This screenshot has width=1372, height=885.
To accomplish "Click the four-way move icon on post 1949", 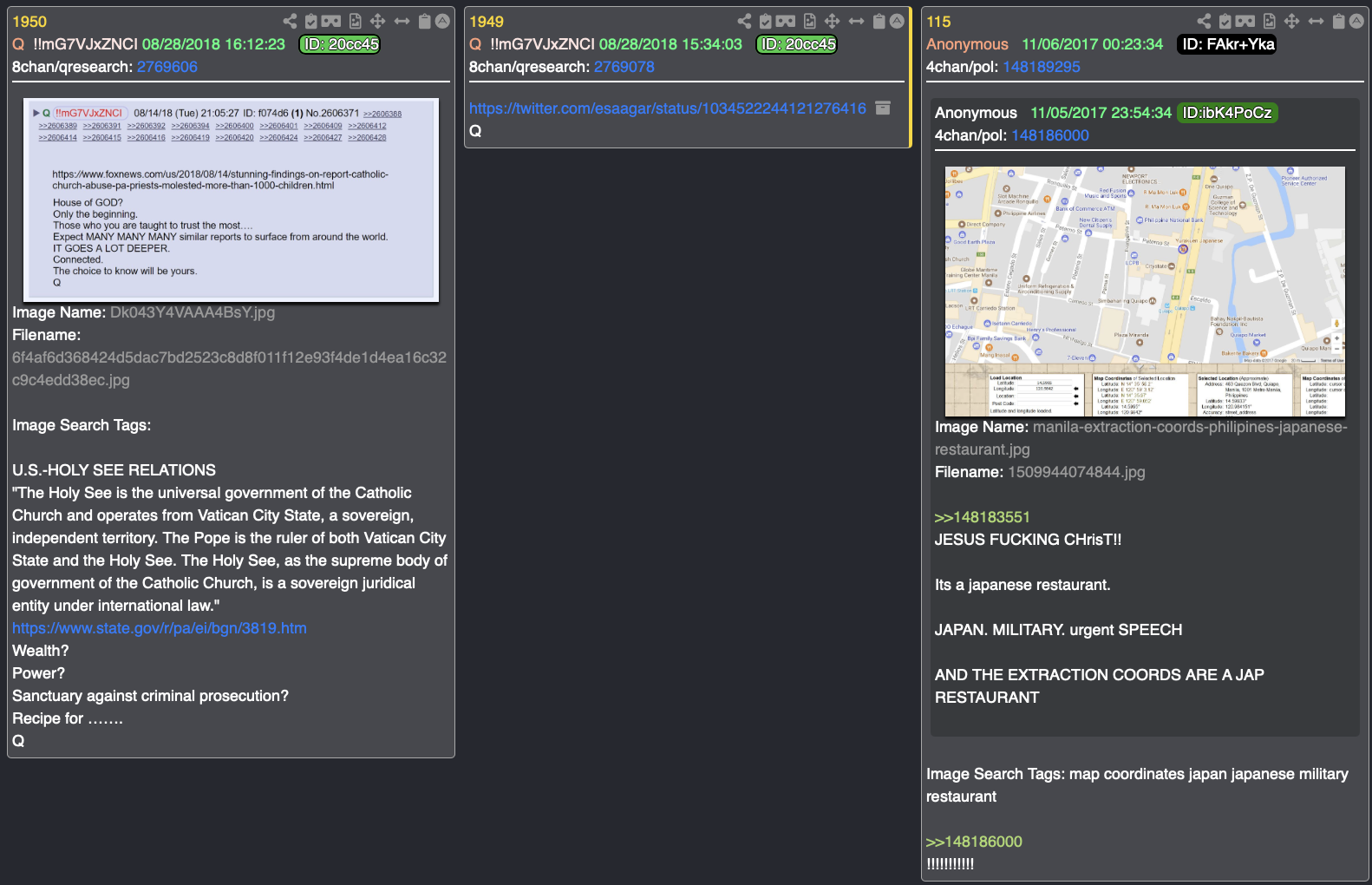I will (832, 21).
